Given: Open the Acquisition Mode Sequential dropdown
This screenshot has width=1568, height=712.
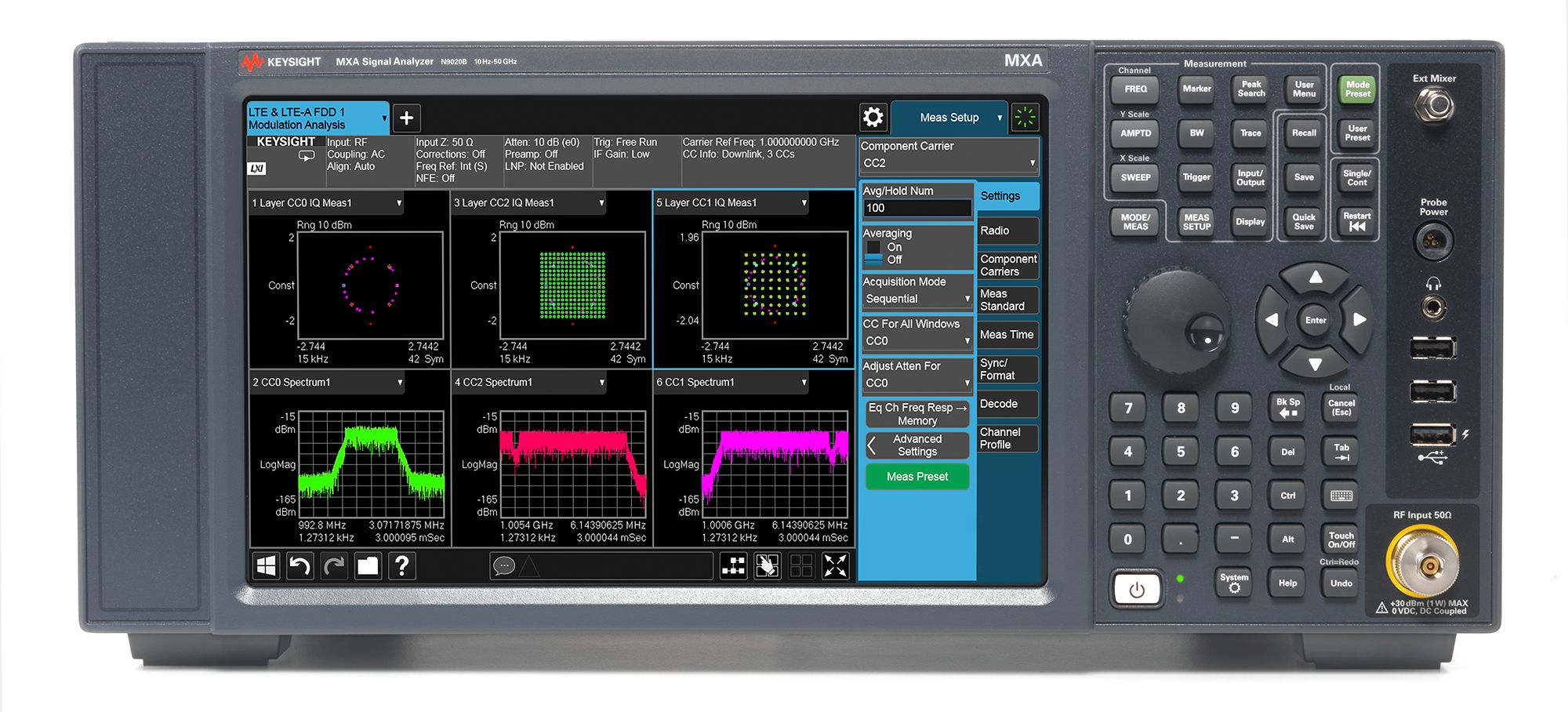Looking at the screenshot, I should point(916,299).
